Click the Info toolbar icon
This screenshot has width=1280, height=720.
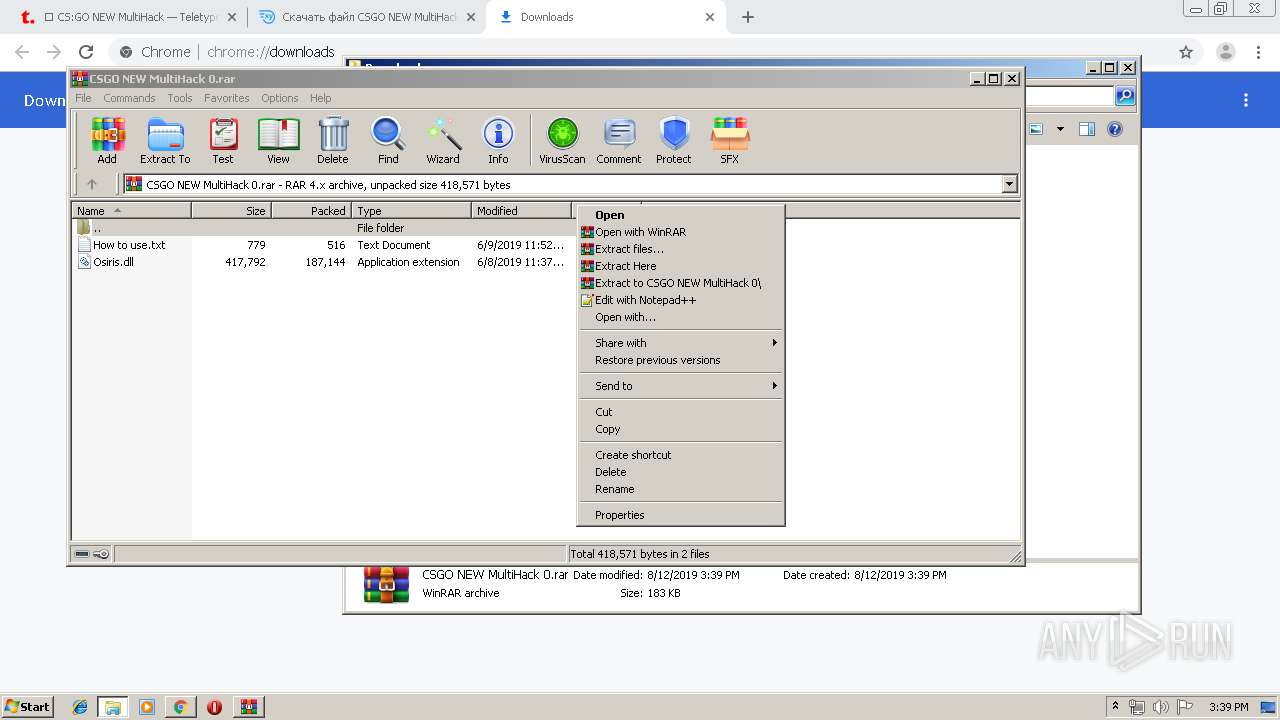pyautogui.click(x=498, y=140)
